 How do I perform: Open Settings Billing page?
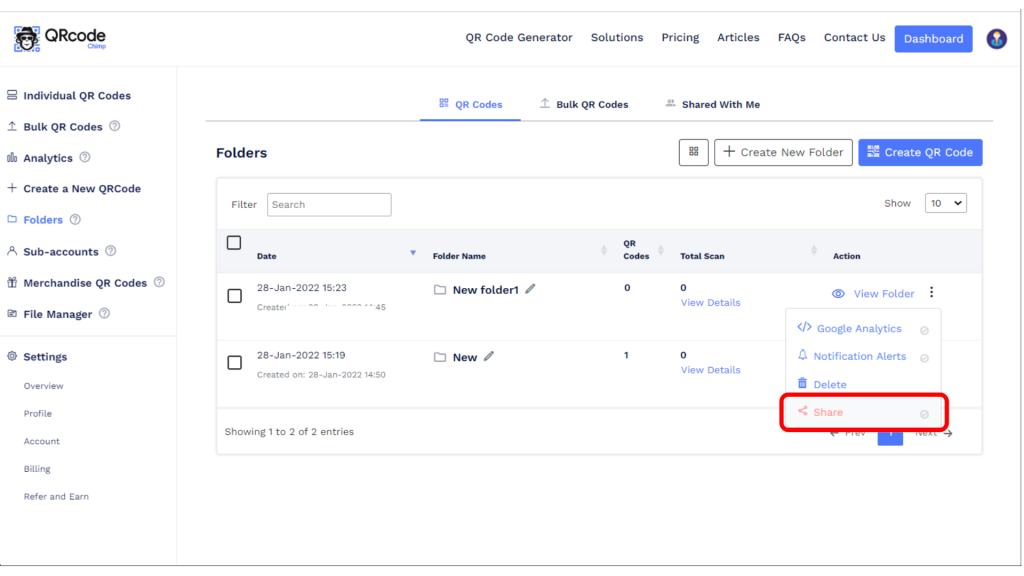pyautogui.click(x=37, y=469)
